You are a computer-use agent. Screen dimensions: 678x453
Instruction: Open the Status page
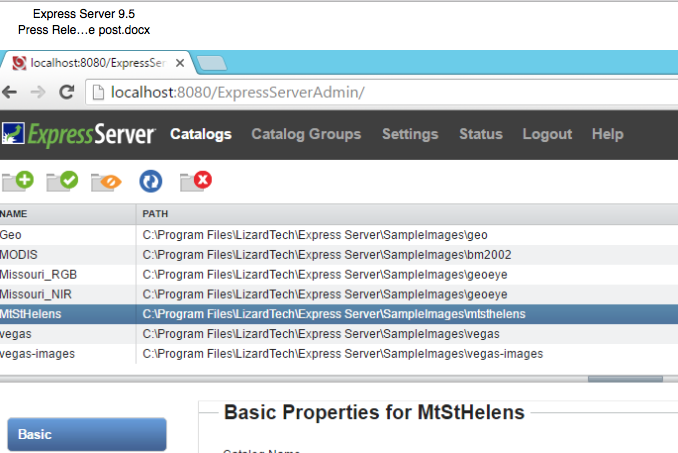pos(480,134)
